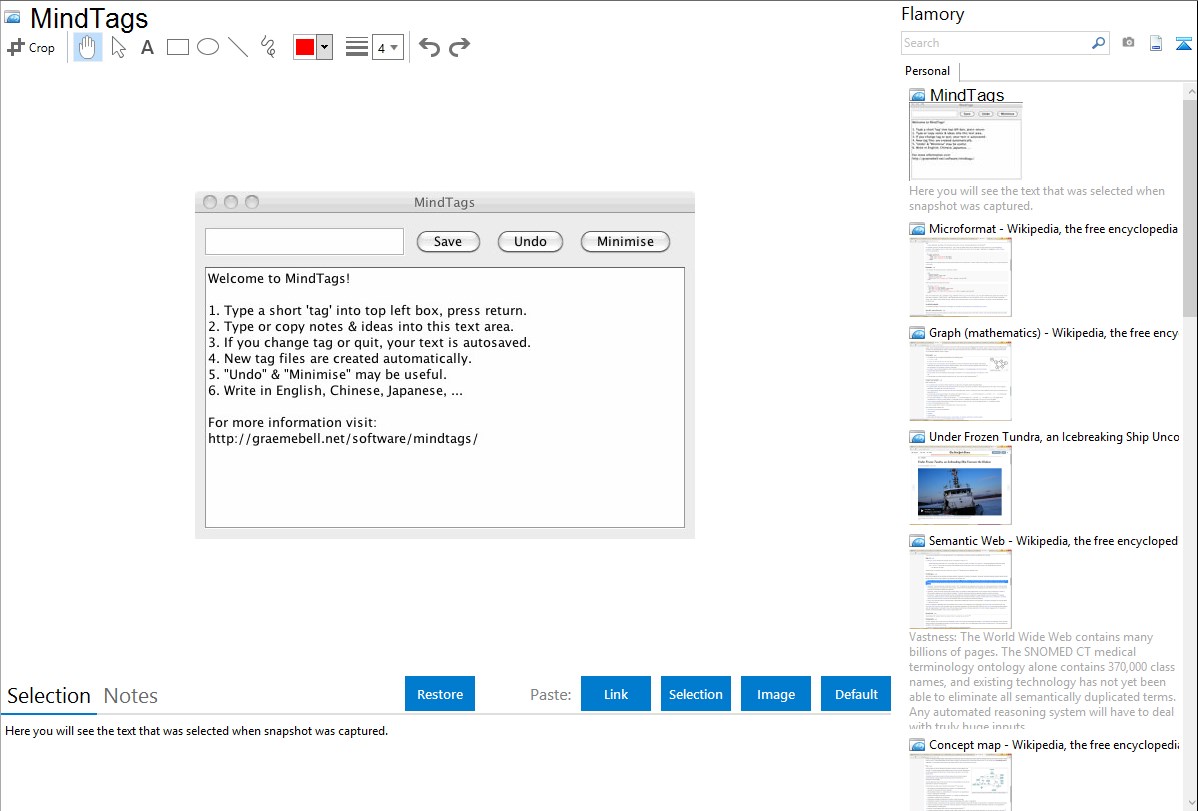The width and height of the screenshot is (1198, 811).
Task: Click the tag input box in MindTags
Action: point(304,242)
